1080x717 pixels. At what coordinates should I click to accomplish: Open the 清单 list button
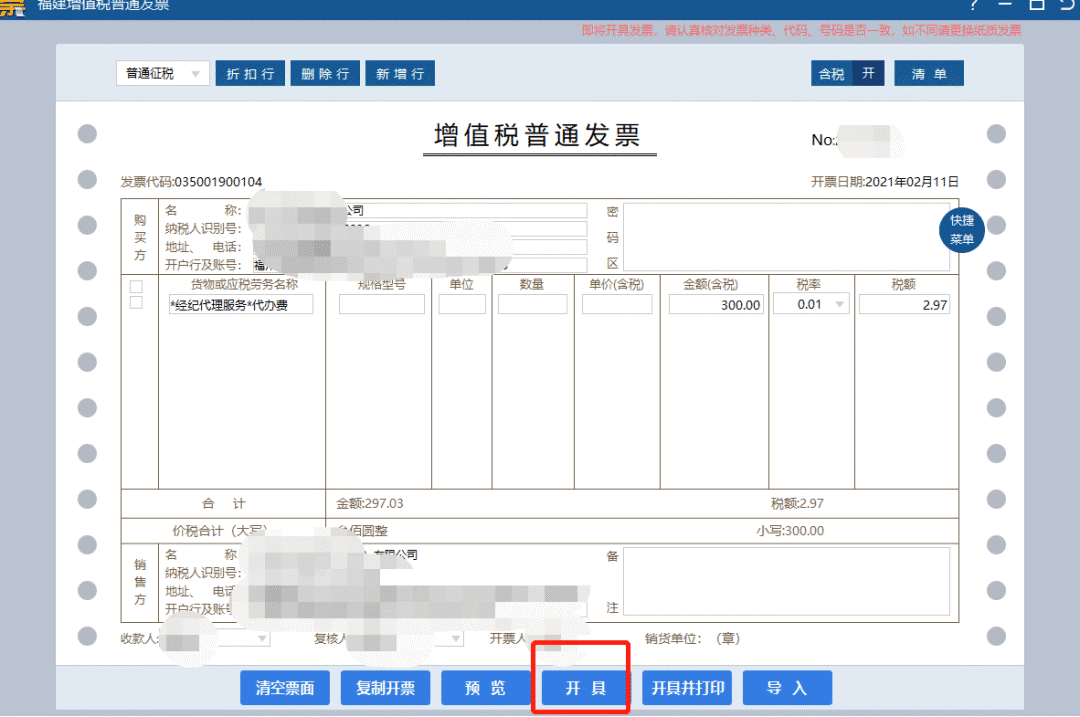[928, 74]
